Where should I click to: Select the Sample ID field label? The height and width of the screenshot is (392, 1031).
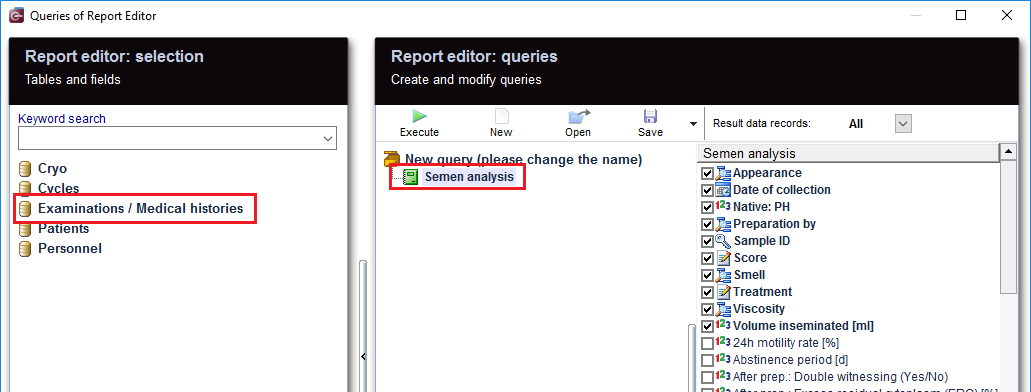tap(761, 241)
